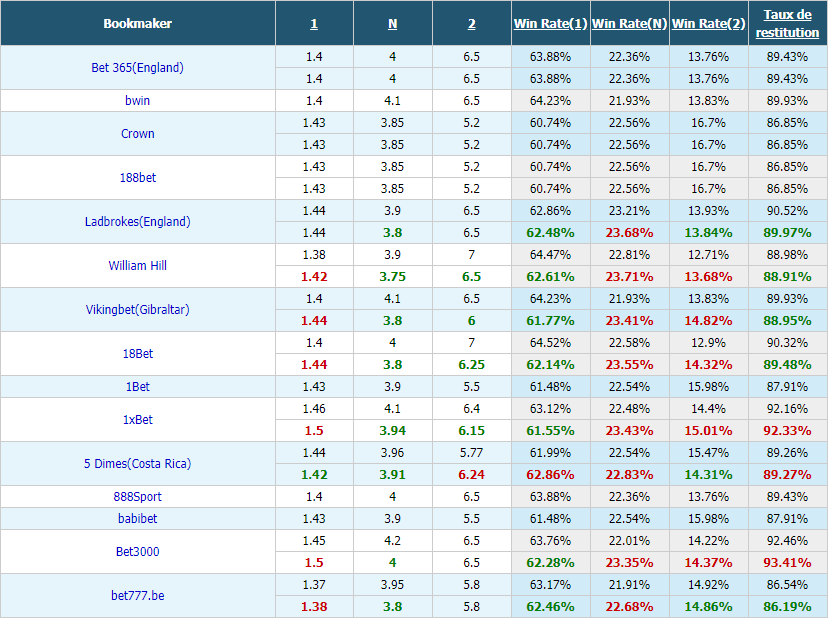828x618 pixels.
Task: Click Vikingbet green 6 away odds
Action: click(x=472, y=321)
